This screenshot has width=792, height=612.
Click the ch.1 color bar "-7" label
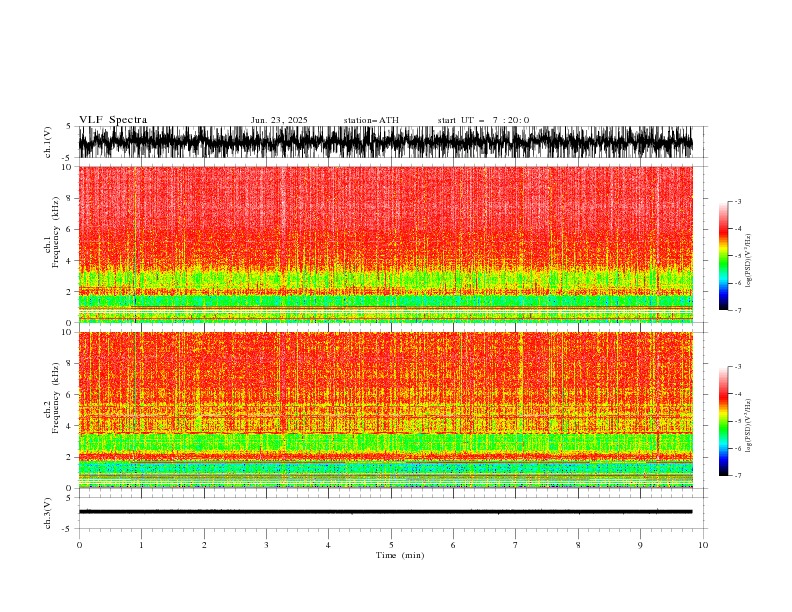click(x=737, y=310)
